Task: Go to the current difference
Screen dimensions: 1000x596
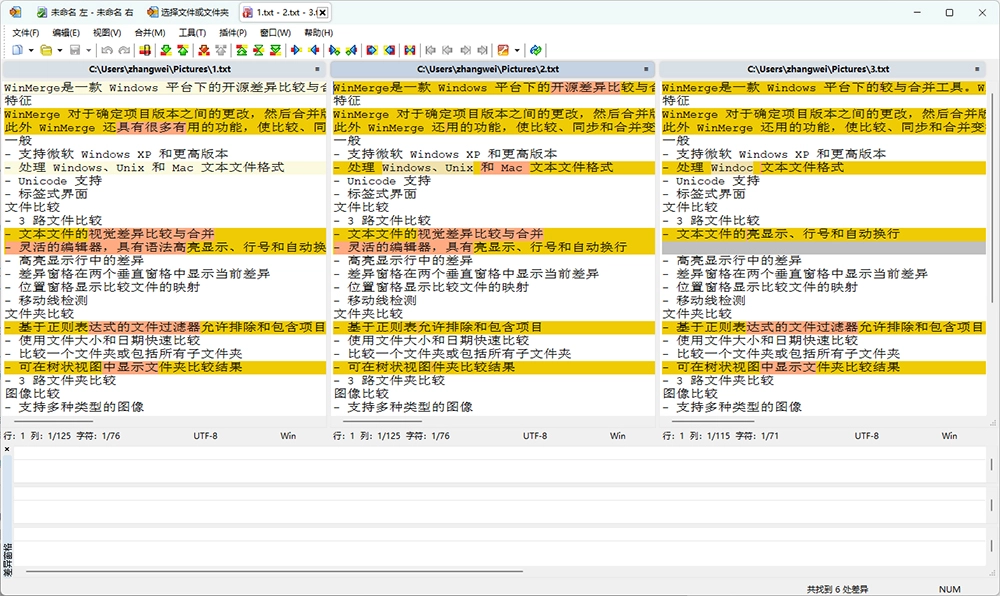Action: 258,50
